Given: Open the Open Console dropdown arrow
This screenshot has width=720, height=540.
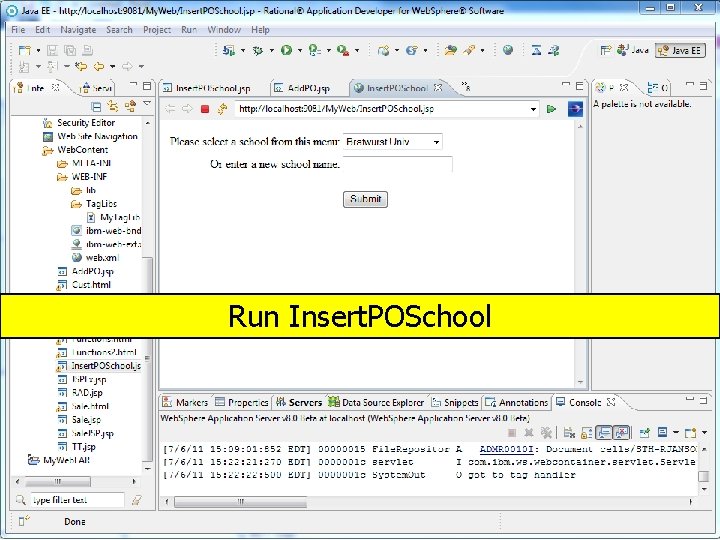Looking at the screenshot, I should point(704,433).
